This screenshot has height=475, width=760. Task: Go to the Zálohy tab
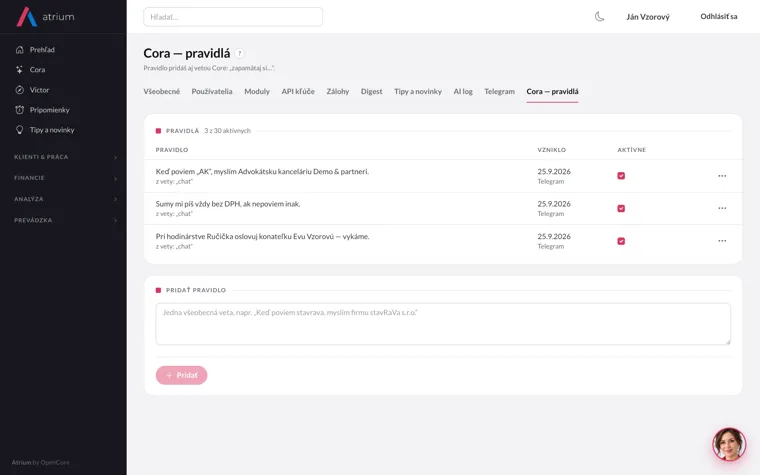click(x=338, y=91)
